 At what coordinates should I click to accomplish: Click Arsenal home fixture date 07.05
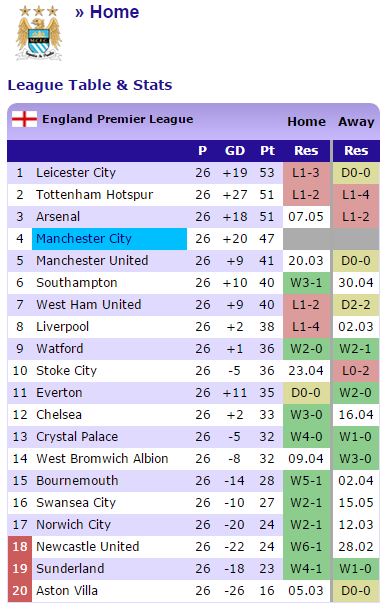pyautogui.click(x=306, y=217)
